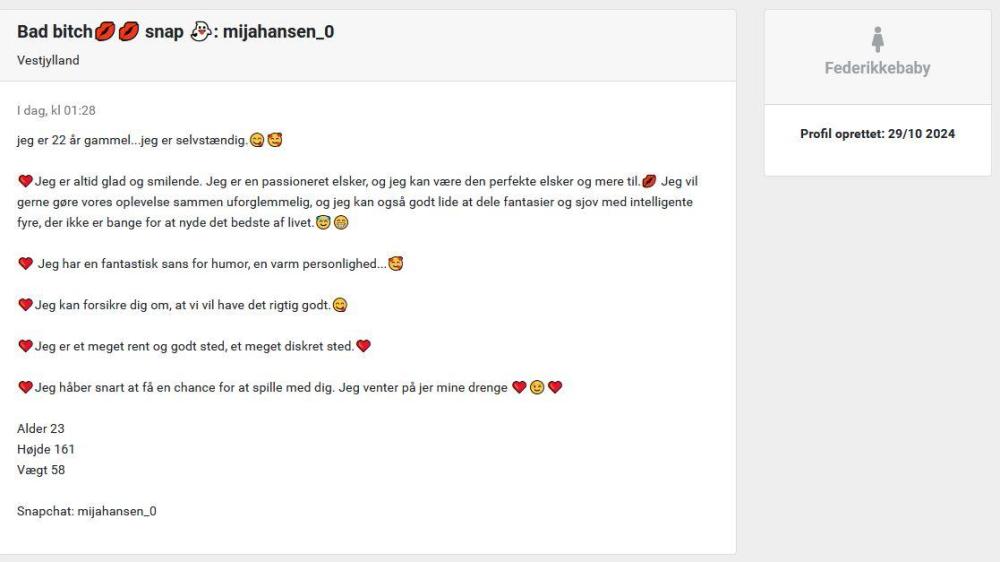Open the Federikkebaby profile name
1000x562 pixels.
coord(877,68)
